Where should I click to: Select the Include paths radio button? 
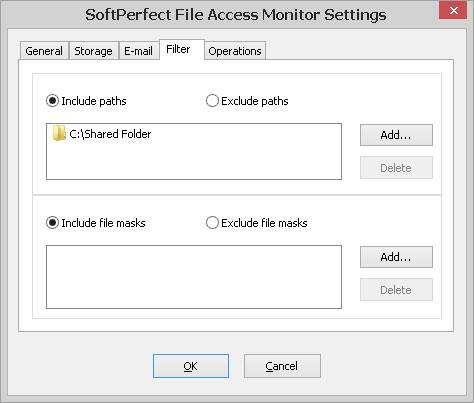pos(52,101)
